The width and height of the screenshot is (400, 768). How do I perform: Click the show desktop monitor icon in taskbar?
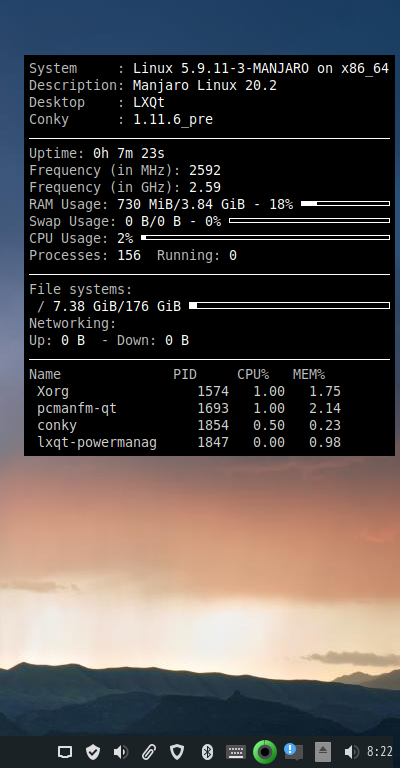tap(65, 752)
